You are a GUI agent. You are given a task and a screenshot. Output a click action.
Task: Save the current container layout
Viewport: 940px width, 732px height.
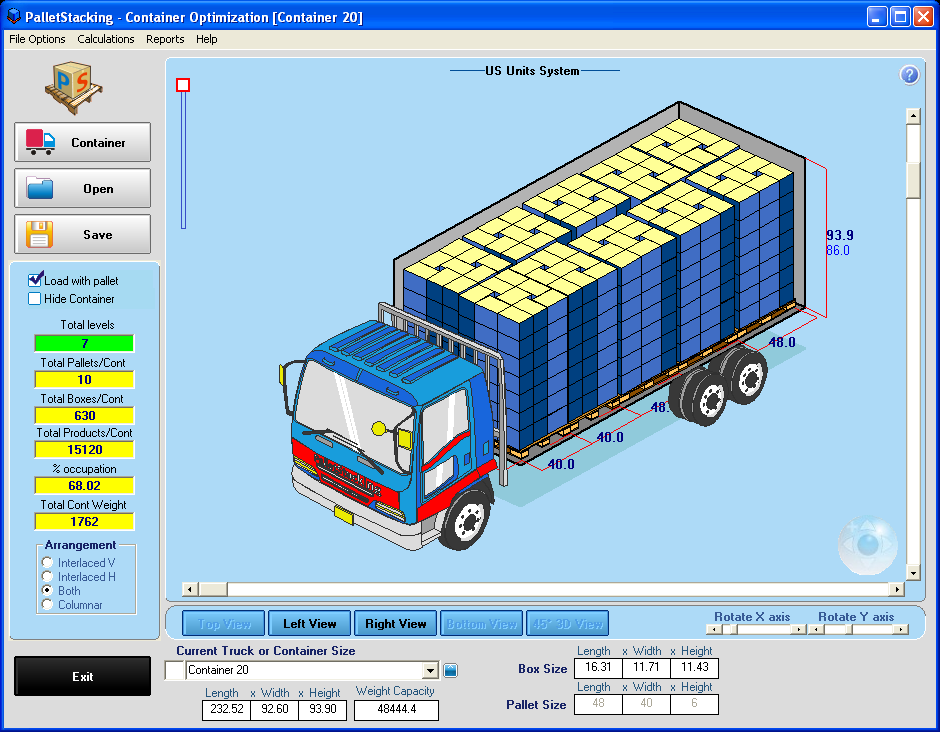click(83, 234)
